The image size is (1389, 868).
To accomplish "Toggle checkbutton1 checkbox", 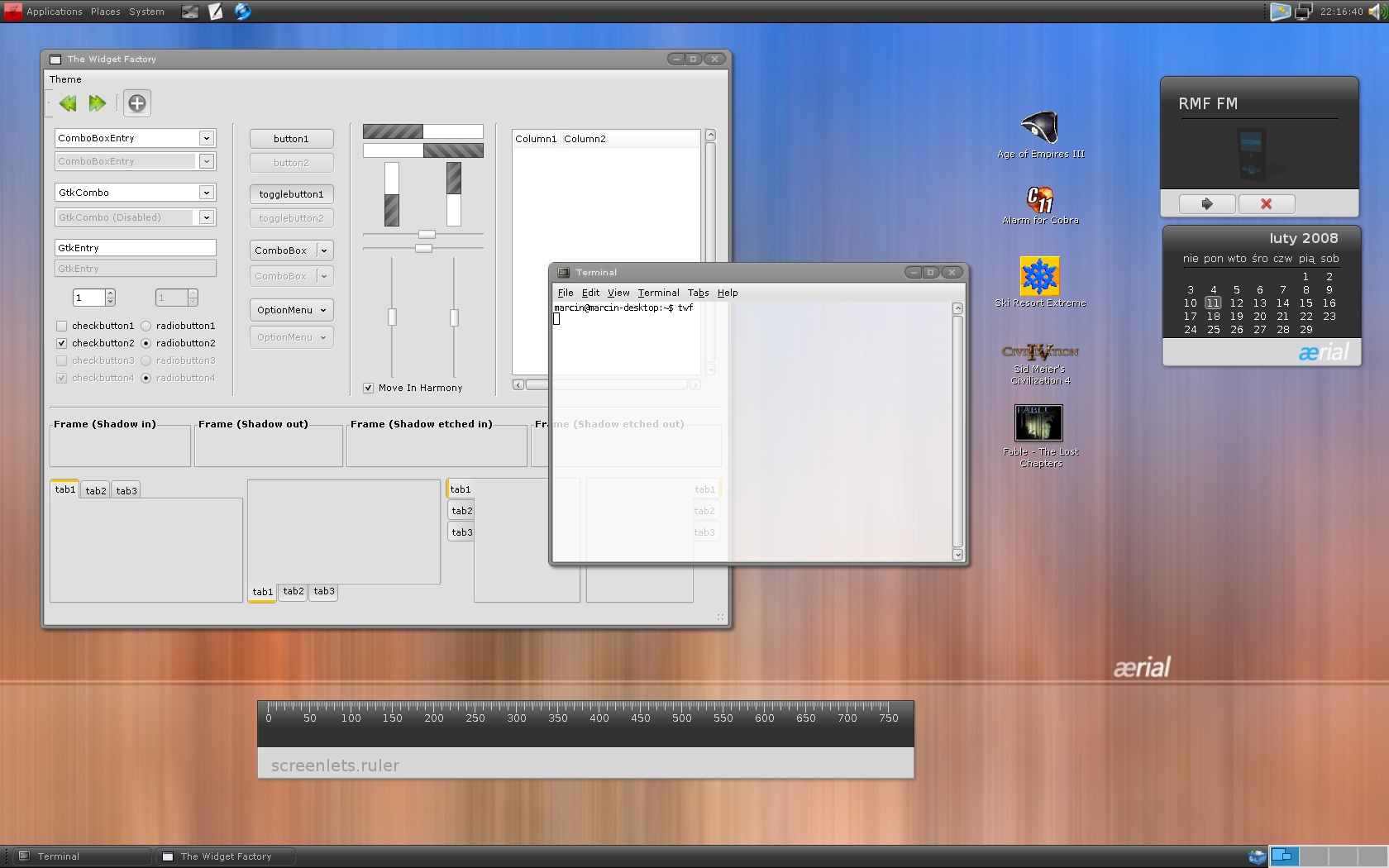I will [61, 326].
